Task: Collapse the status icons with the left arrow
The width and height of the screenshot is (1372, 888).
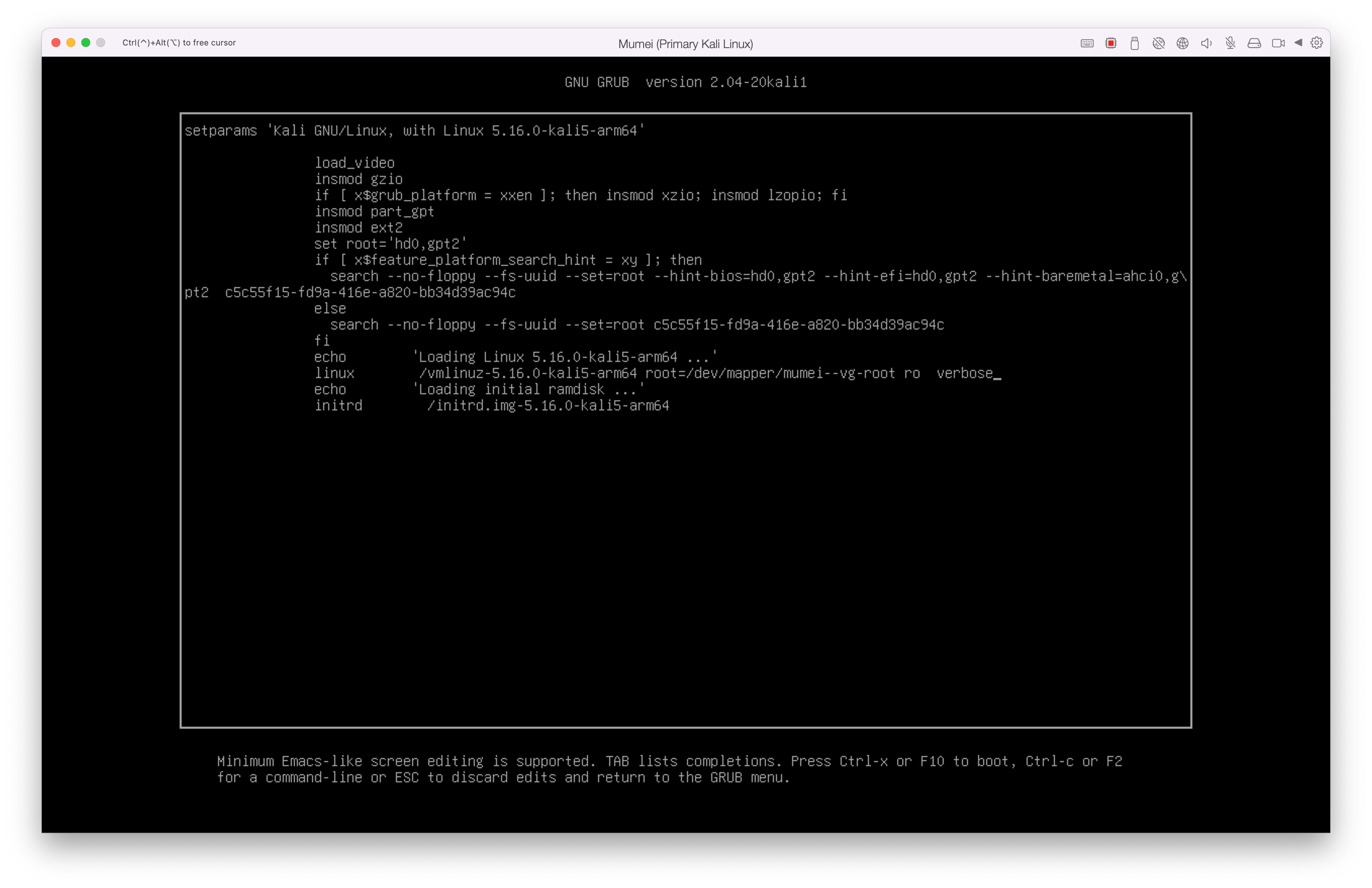Action: click(x=1298, y=42)
